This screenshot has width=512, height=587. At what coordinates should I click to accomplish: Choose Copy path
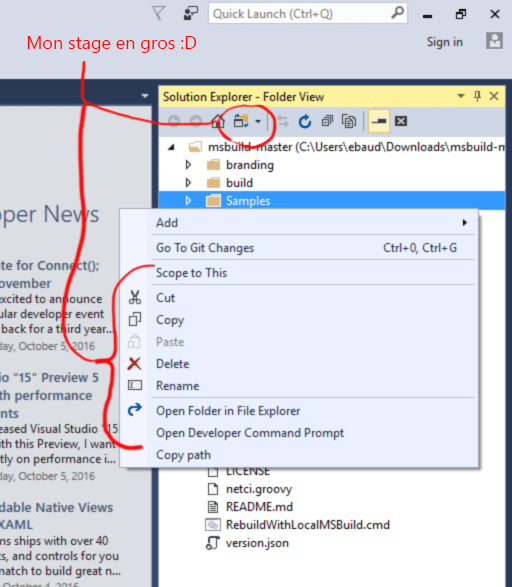point(299,455)
